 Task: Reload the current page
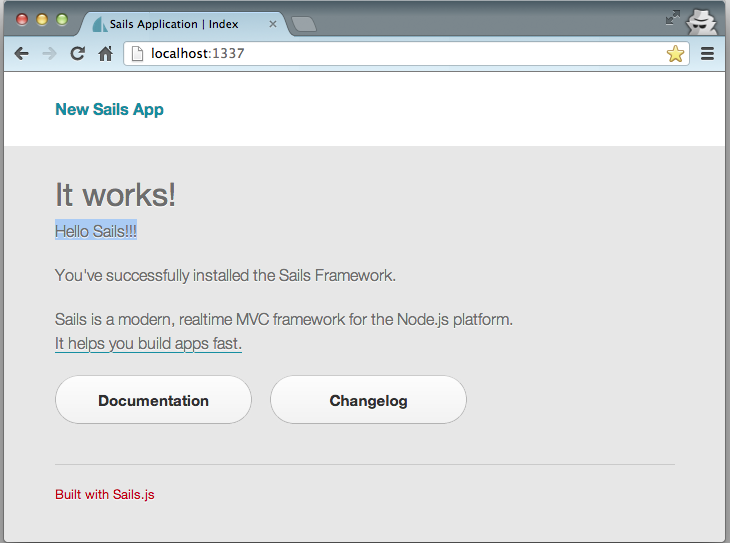coord(77,54)
